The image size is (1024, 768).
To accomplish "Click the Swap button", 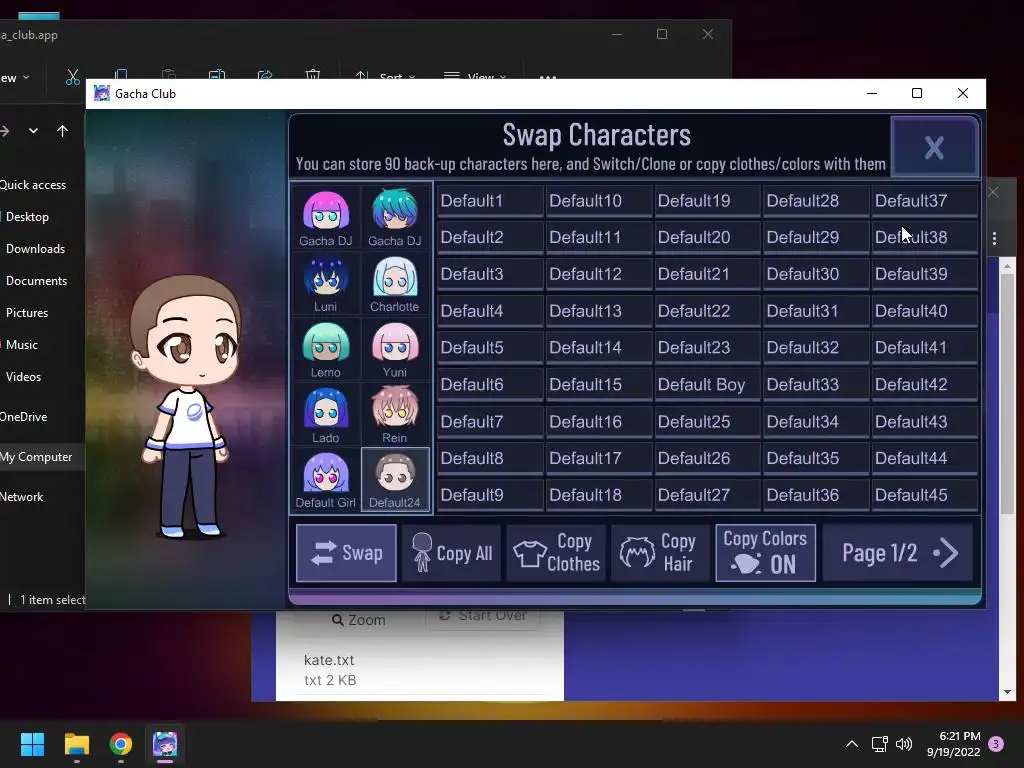I will (346, 553).
